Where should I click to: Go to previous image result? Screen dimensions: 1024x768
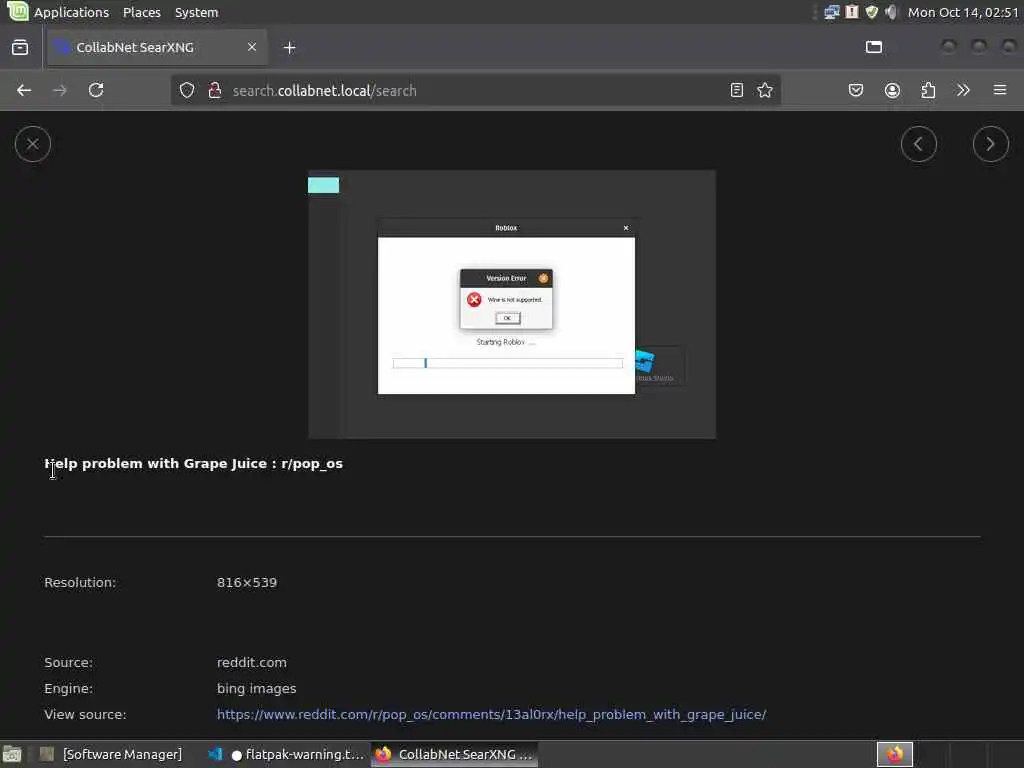click(x=919, y=144)
